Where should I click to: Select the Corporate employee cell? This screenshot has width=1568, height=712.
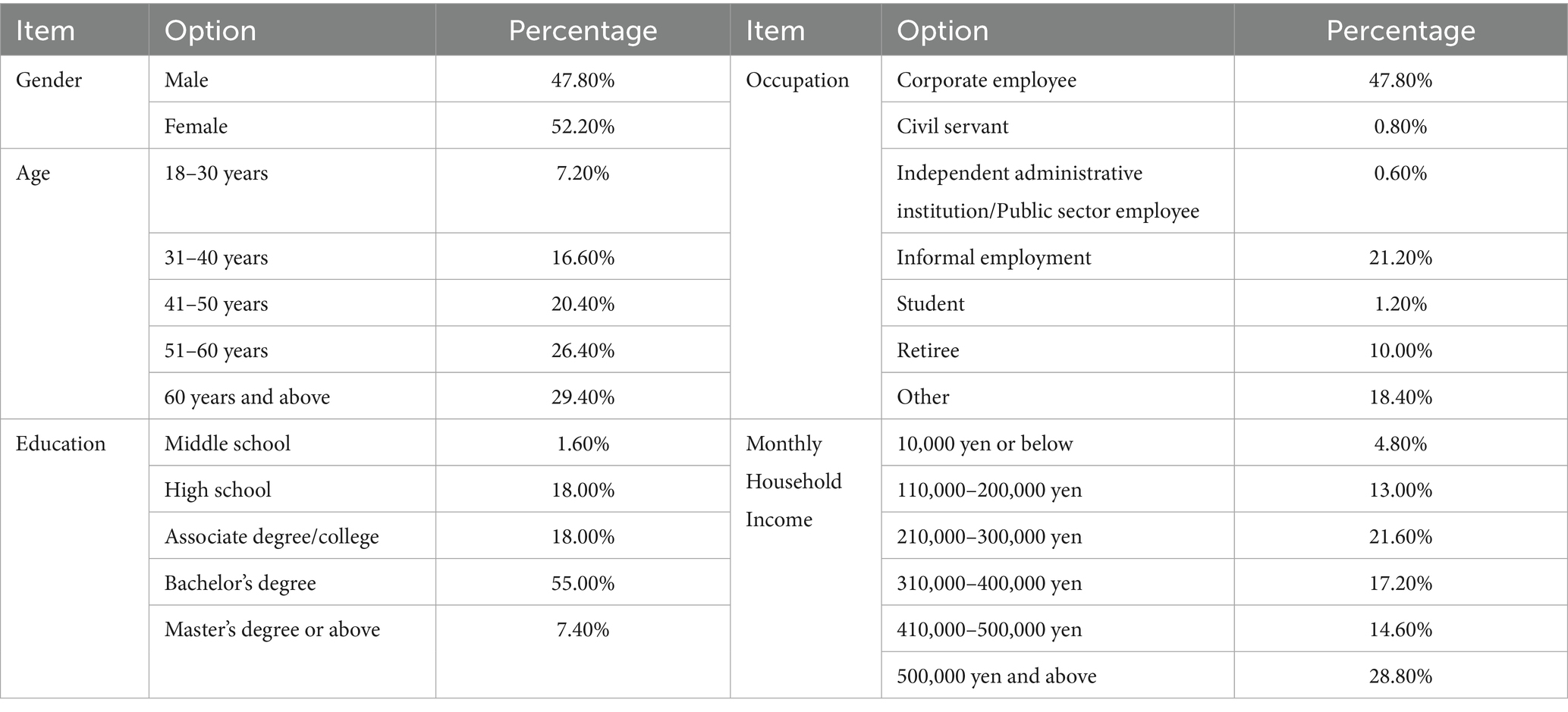coord(986,80)
